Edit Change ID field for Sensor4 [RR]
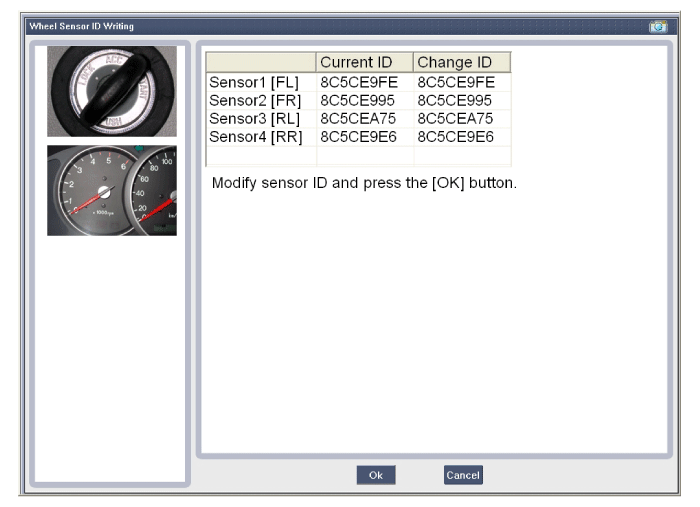Image resolution: width=700 pixels, height=507 pixels. [455, 136]
